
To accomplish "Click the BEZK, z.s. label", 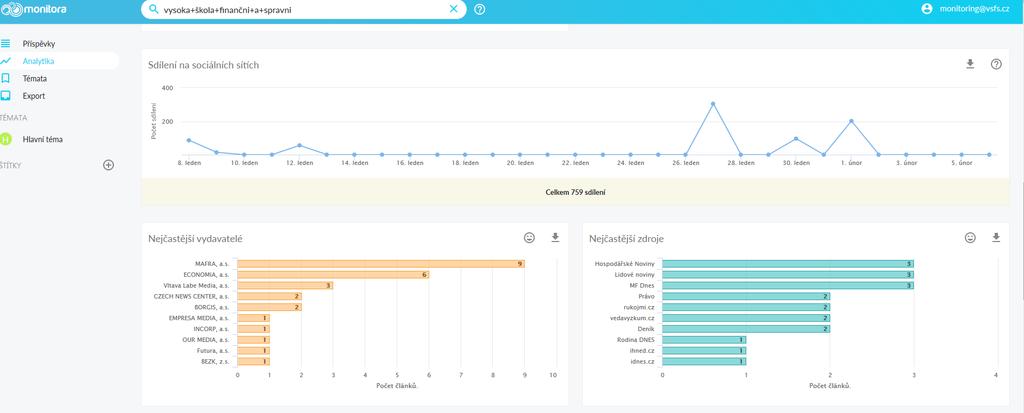I will pyautogui.click(x=215, y=361).
